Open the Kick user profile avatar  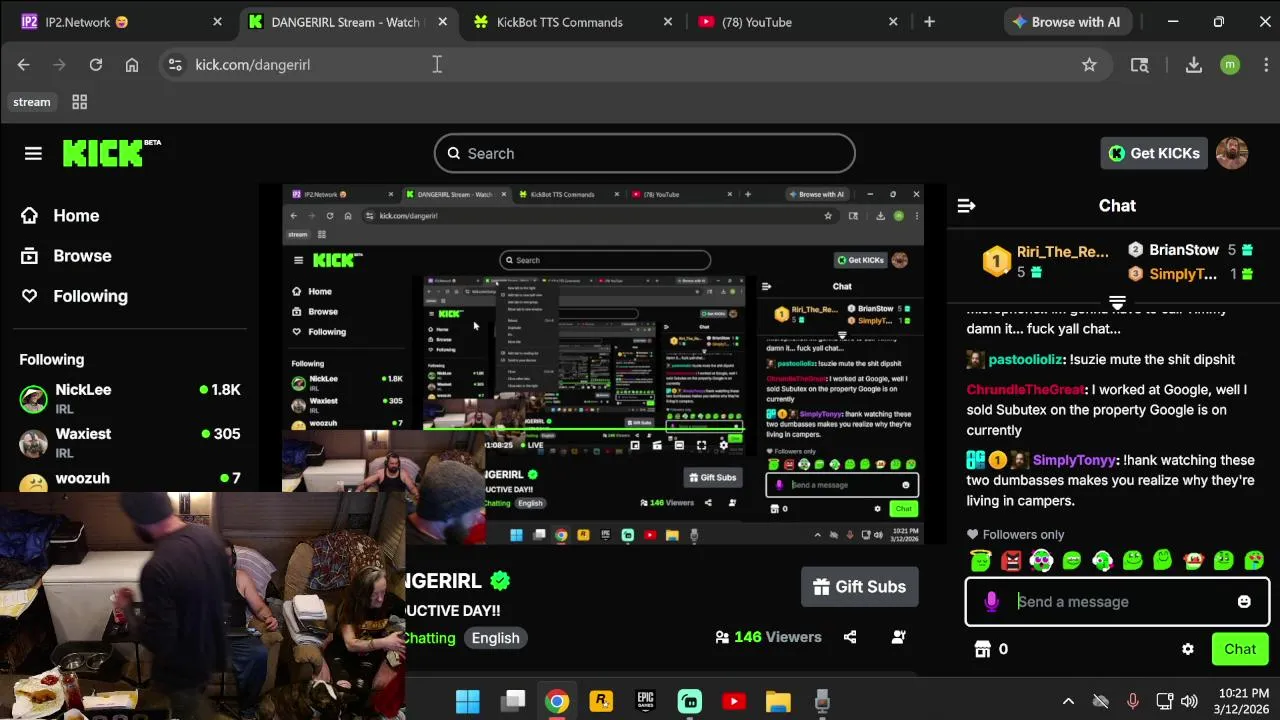1232,153
